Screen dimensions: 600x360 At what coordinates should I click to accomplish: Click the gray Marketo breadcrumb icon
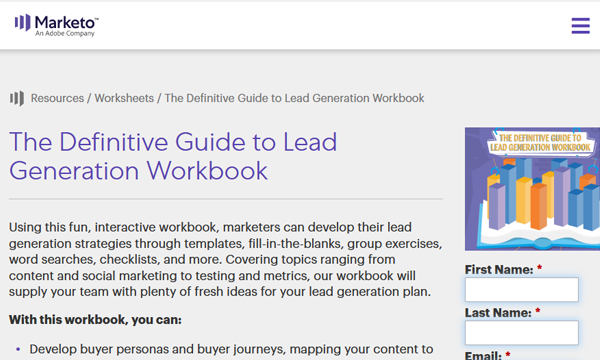[x=17, y=98]
